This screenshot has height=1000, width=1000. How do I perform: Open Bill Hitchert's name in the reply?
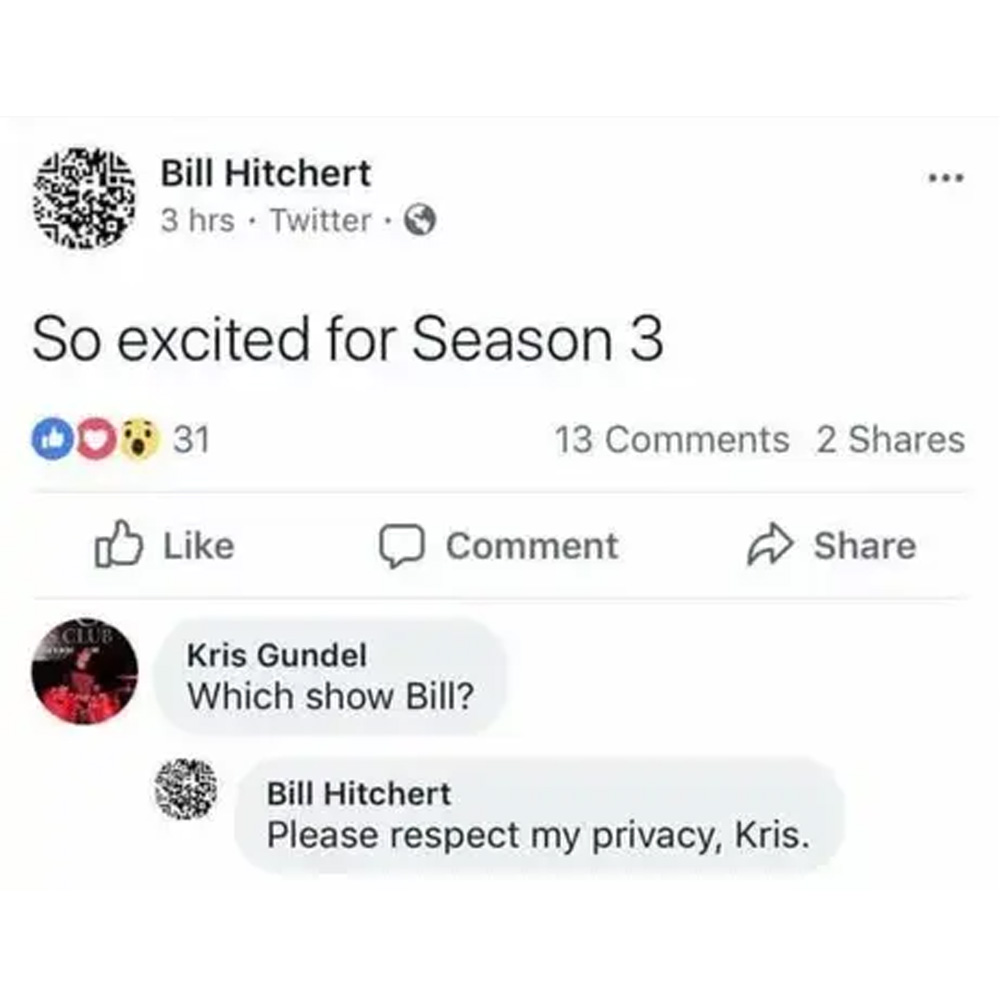359,794
